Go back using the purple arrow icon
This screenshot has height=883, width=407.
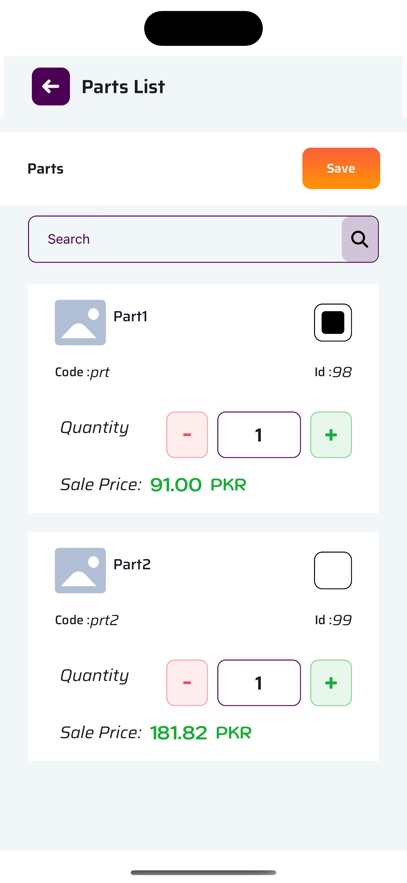[51, 87]
